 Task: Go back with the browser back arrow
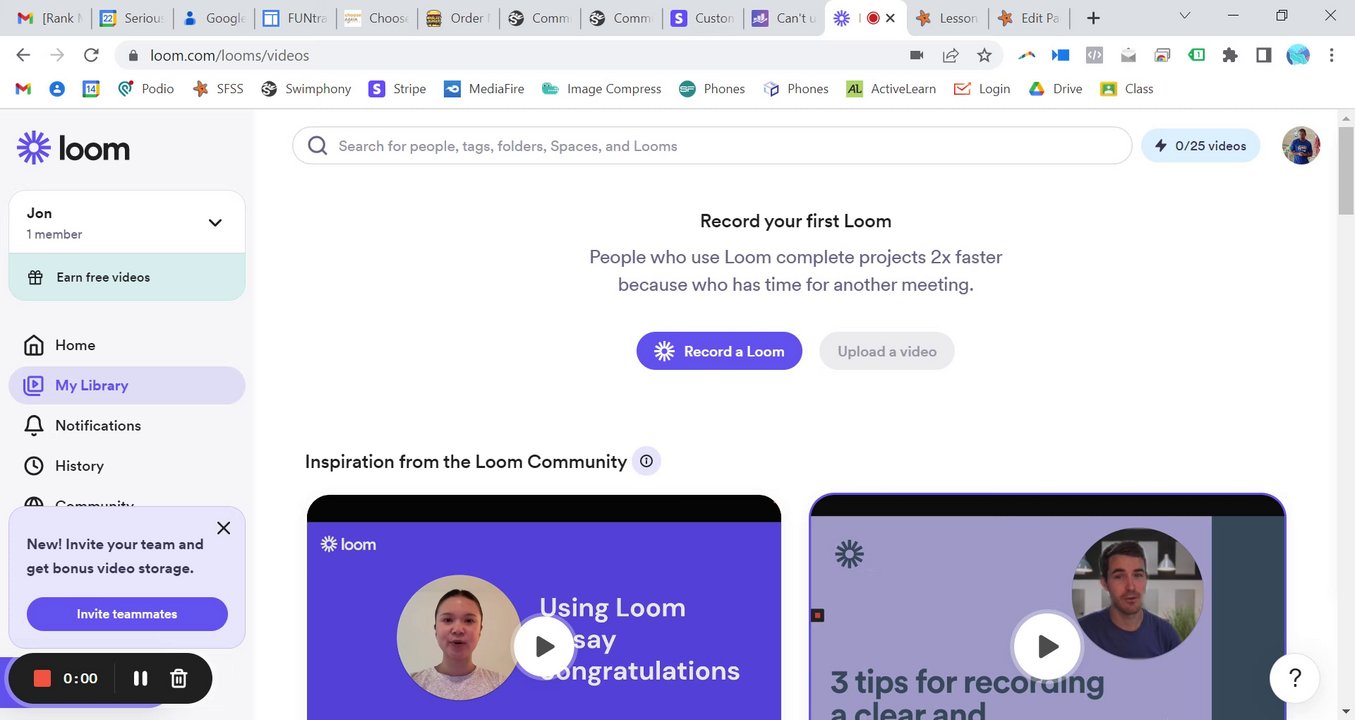(24, 56)
